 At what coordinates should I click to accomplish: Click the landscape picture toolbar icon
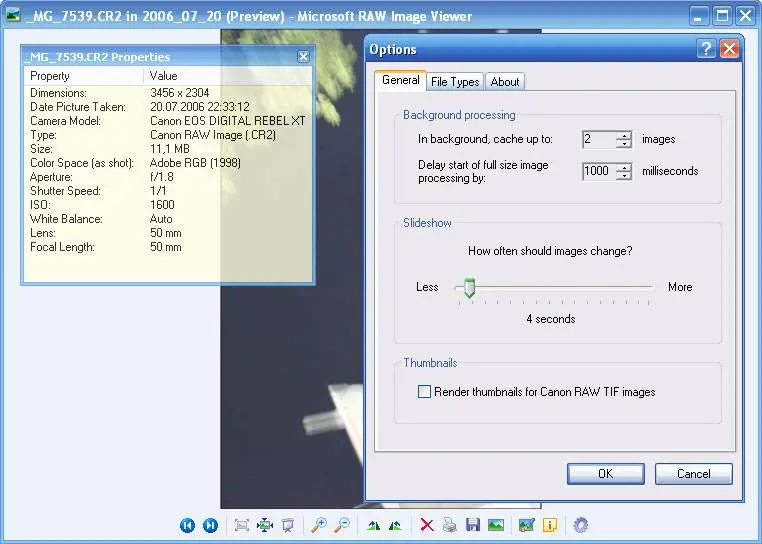[496, 525]
